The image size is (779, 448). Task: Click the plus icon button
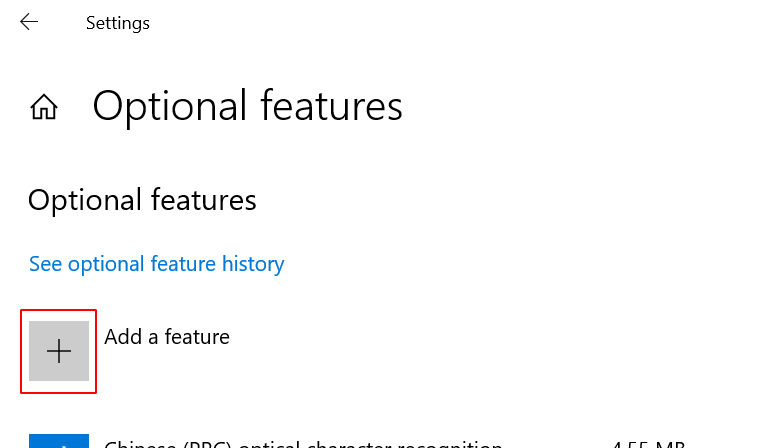coord(59,351)
